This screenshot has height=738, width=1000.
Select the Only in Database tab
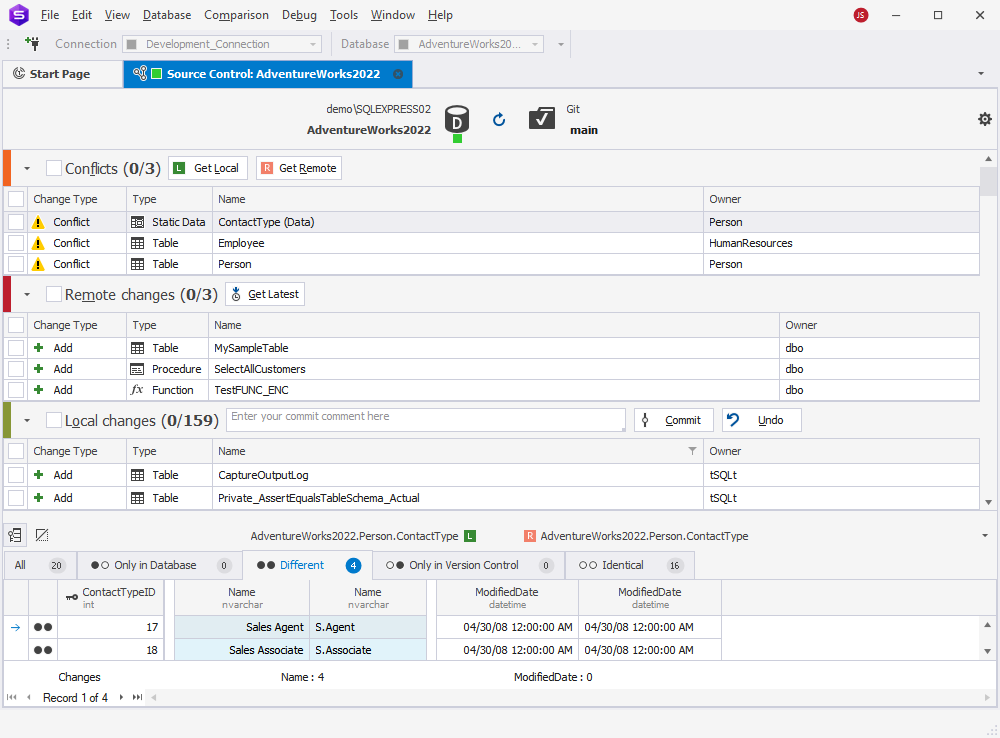pos(159,565)
